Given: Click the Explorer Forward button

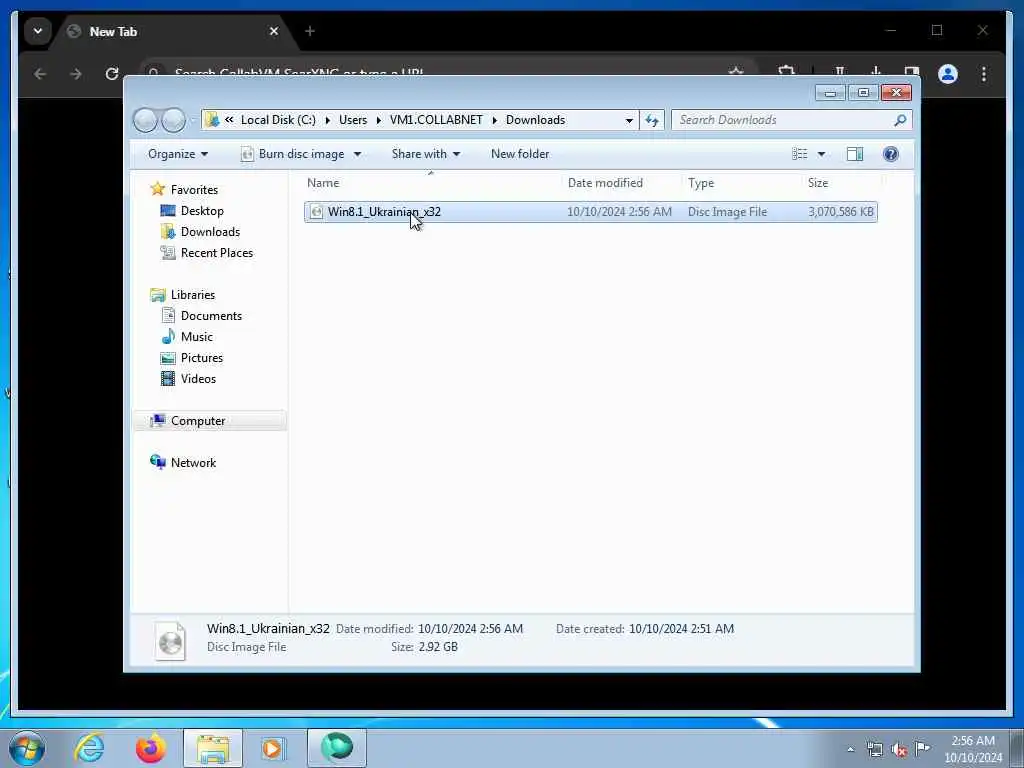Looking at the screenshot, I should (x=173, y=120).
